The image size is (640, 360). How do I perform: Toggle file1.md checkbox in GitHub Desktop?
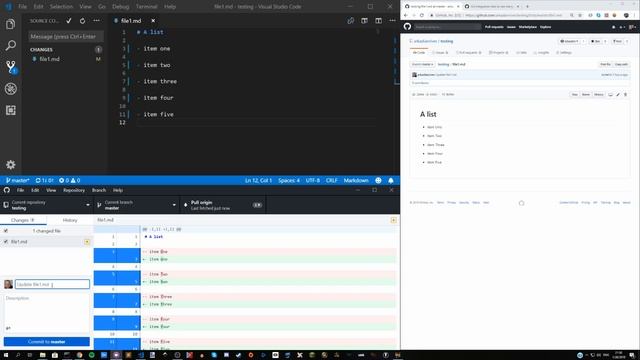pos(6,242)
